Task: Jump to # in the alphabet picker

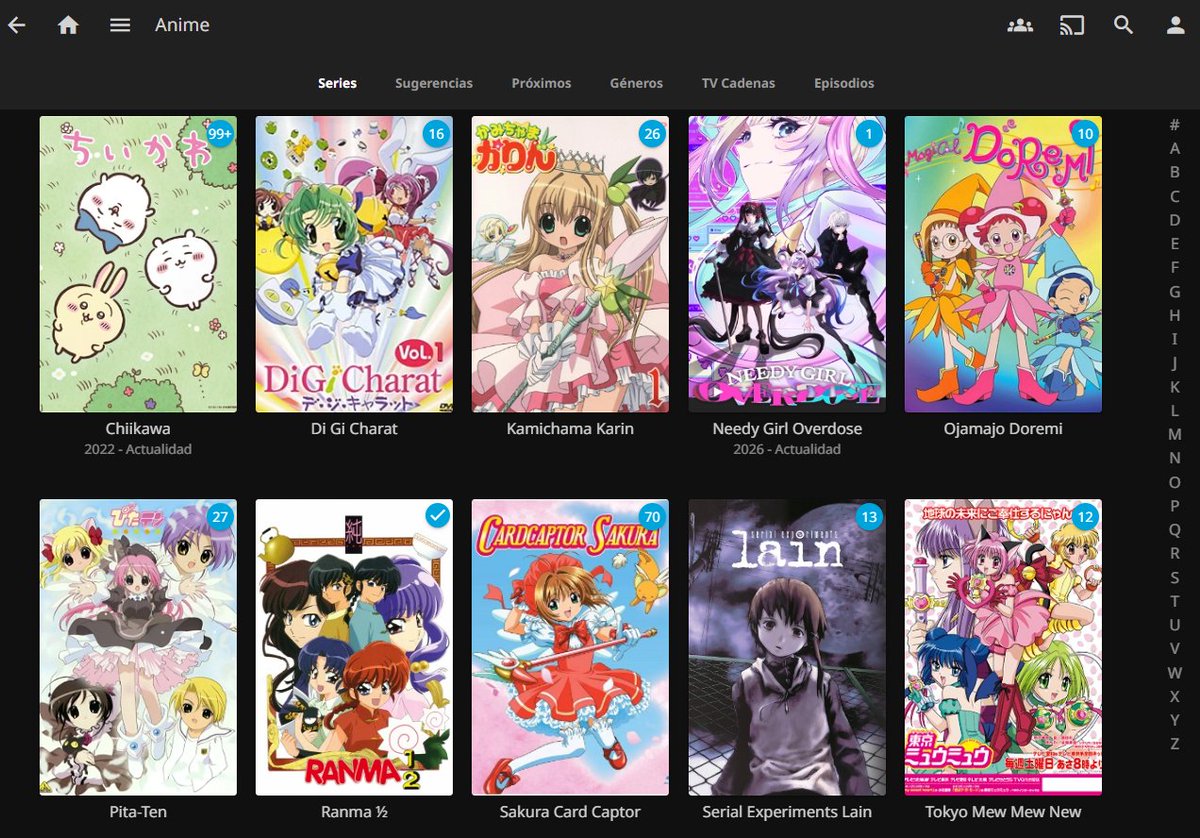Action: coord(1175,124)
